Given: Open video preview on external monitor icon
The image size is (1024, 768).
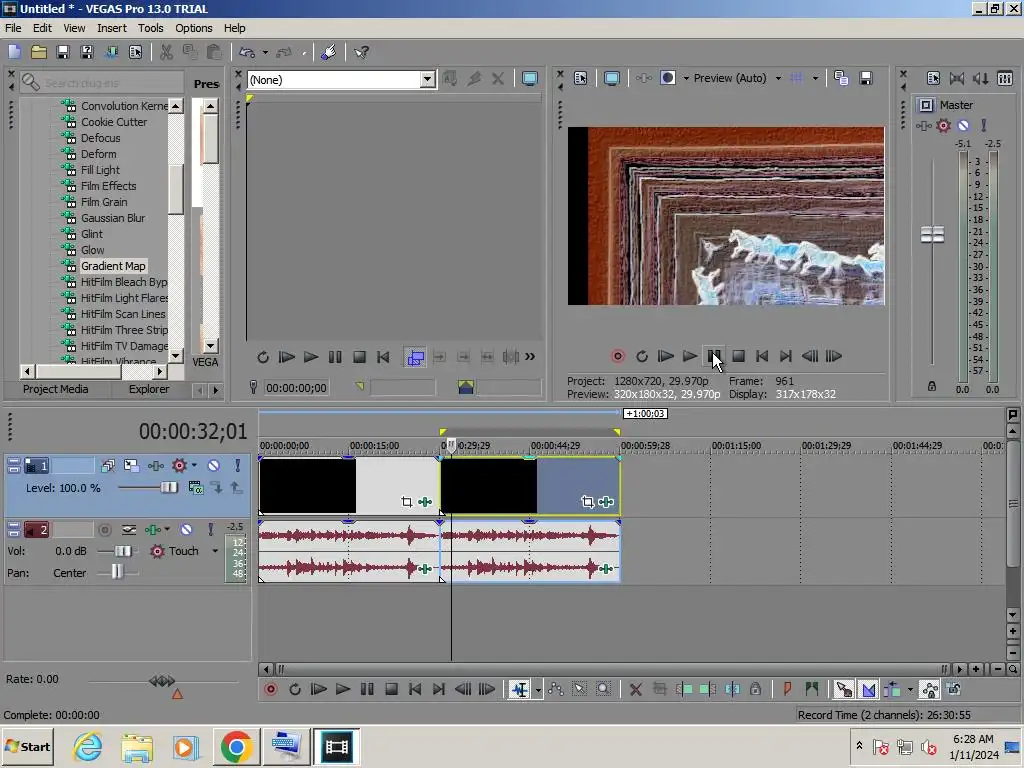Looking at the screenshot, I should coord(611,78).
